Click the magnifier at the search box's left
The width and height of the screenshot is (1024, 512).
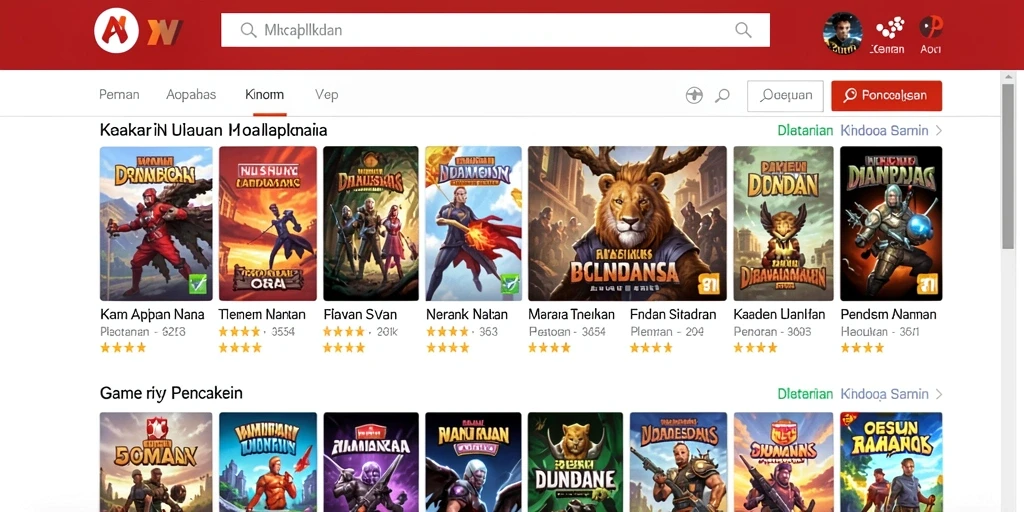(x=248, y=30)
